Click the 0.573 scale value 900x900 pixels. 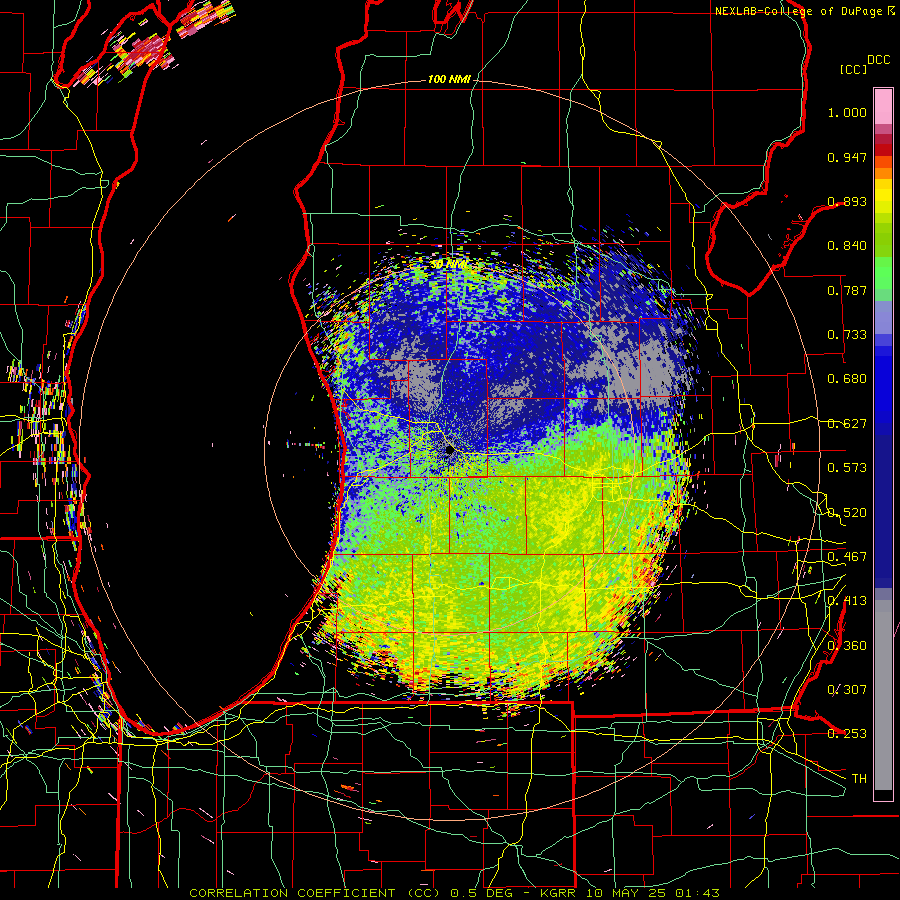847,468
